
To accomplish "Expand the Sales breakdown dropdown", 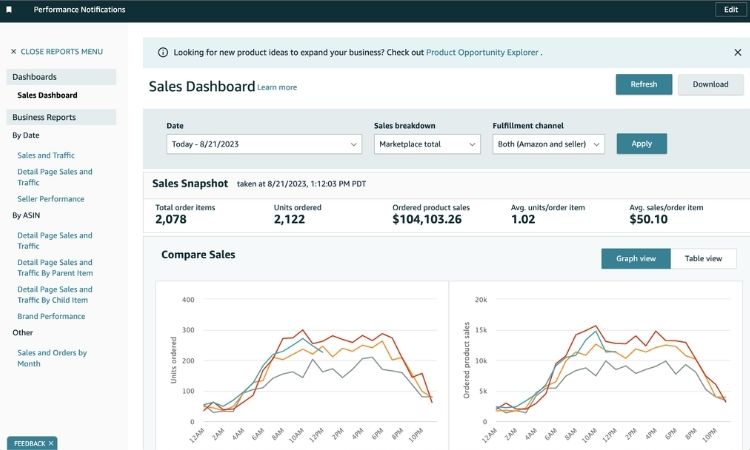I will coord(427,144).
